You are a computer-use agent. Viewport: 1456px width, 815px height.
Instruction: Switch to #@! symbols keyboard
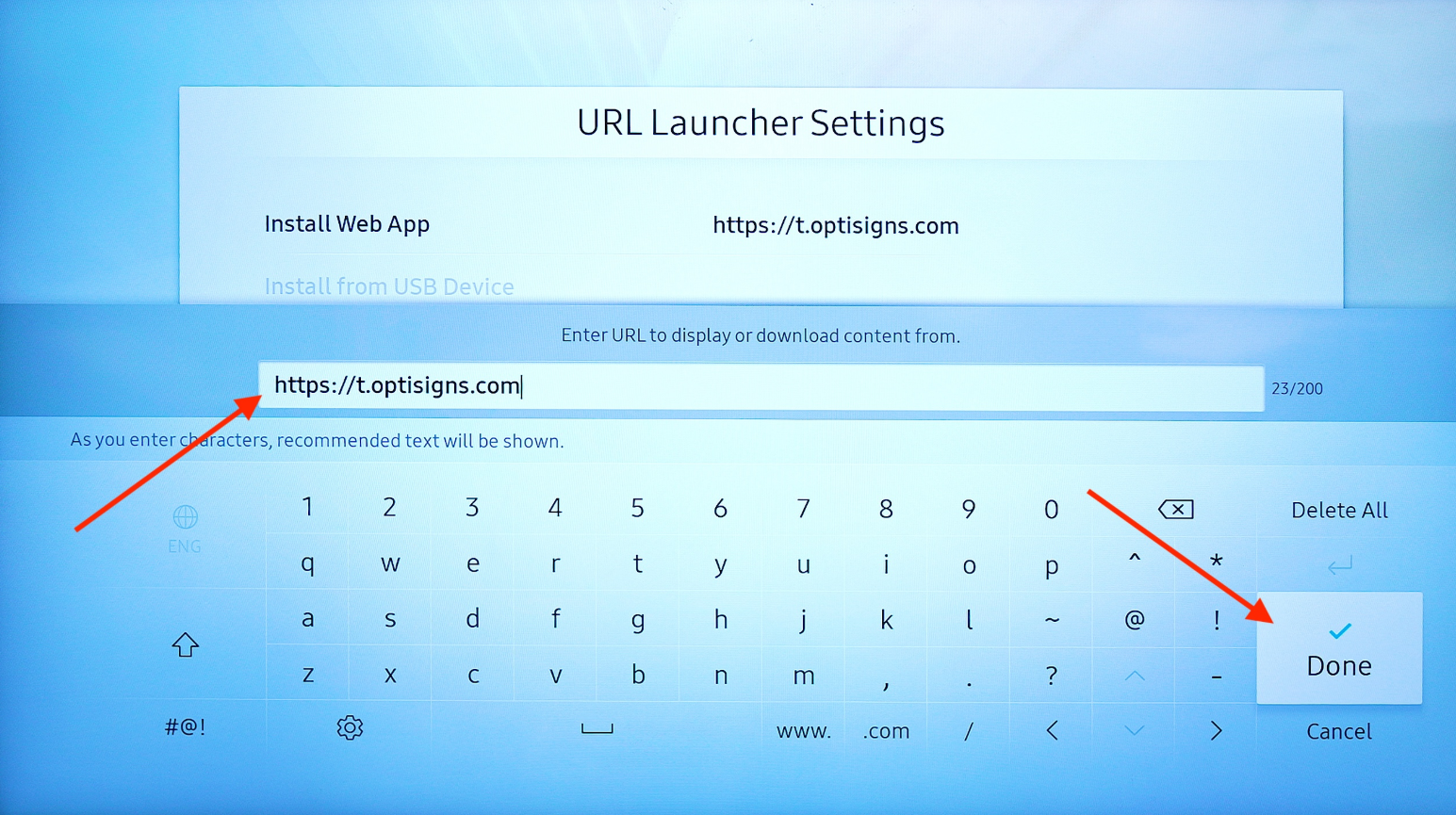(x=185, y=727)
